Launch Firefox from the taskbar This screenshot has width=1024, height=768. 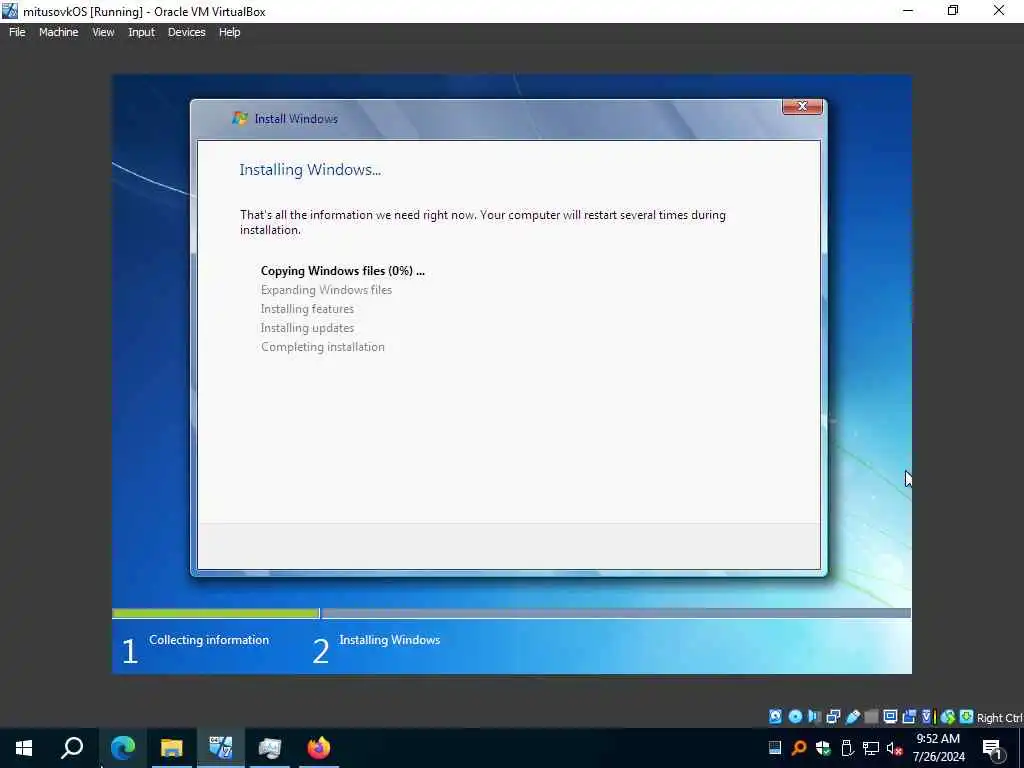click(x=319, y=748)
